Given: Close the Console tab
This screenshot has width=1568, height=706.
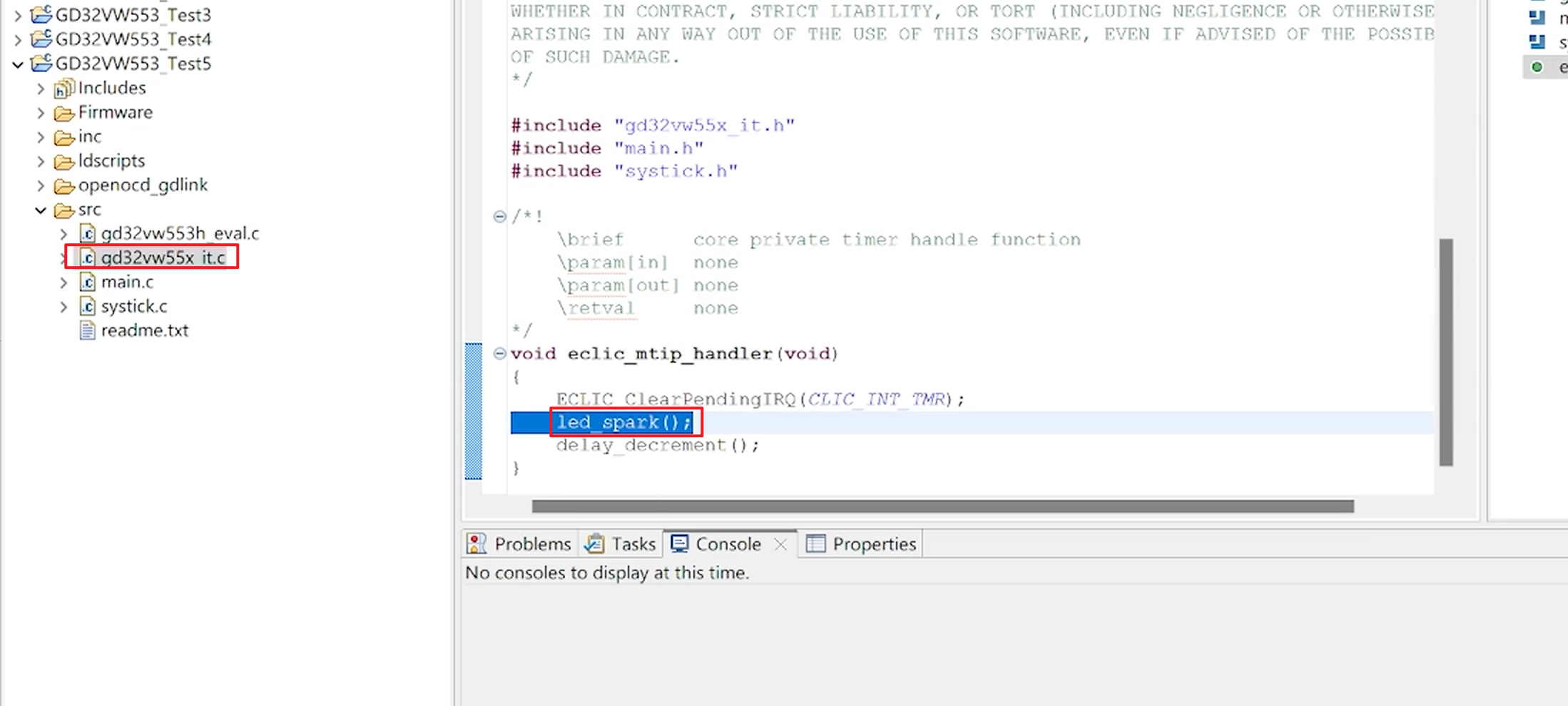Looking at the screenshot, I should (x=780, y=544).
